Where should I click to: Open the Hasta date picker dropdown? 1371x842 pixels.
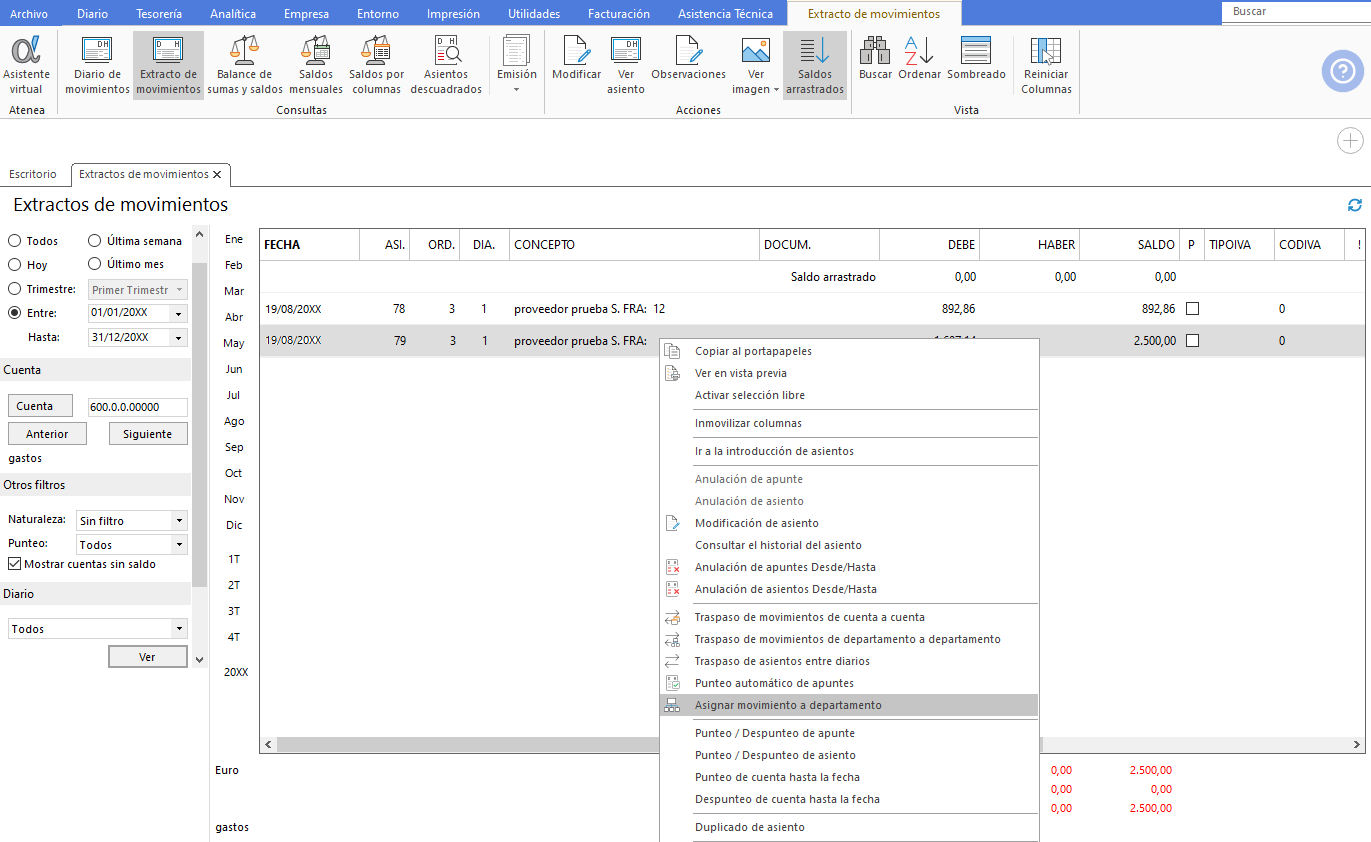click(x=179, y=338)
